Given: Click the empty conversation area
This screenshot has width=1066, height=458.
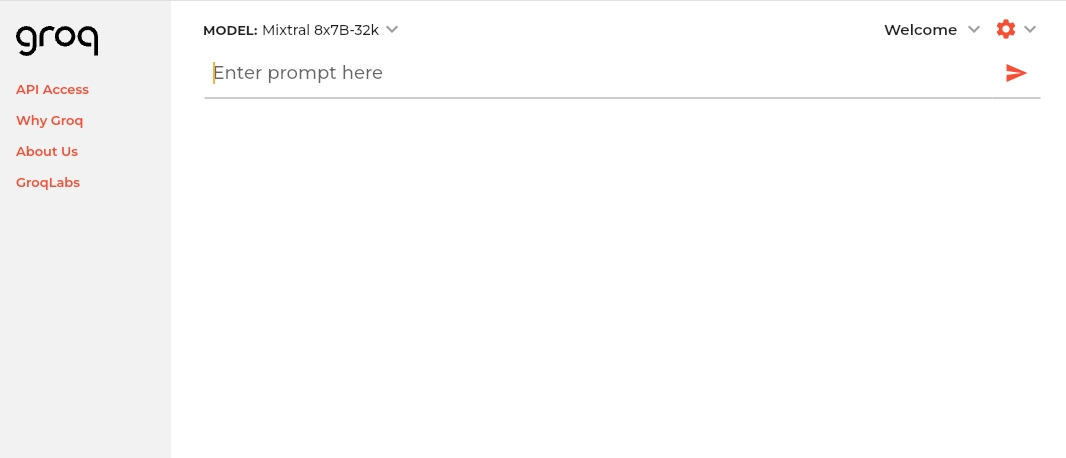Looking at the screenshot, I should pos(620,280).
